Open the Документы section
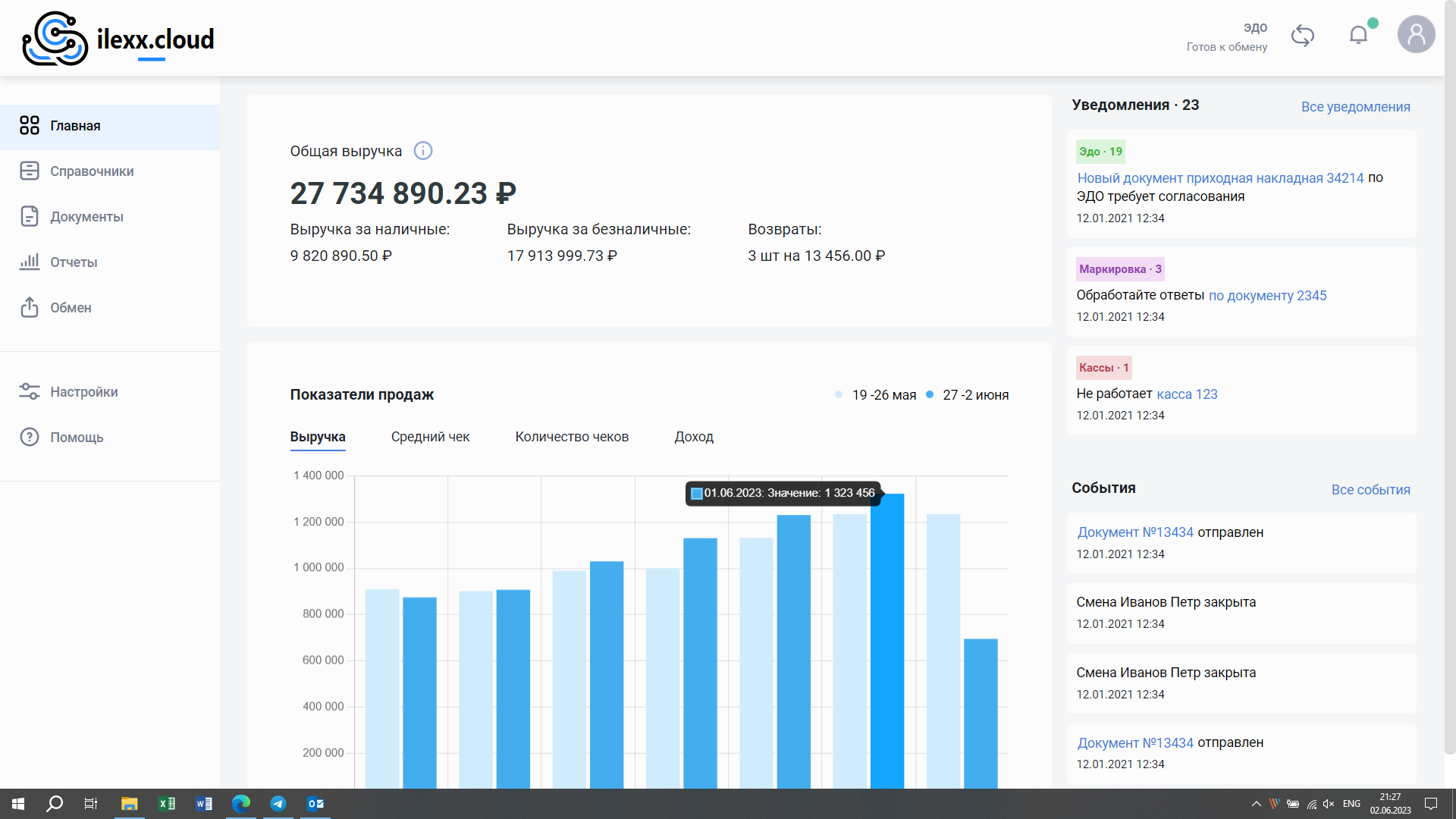Screen dimensions: 1456x819 pyautogui.click(x=86, y=217)
